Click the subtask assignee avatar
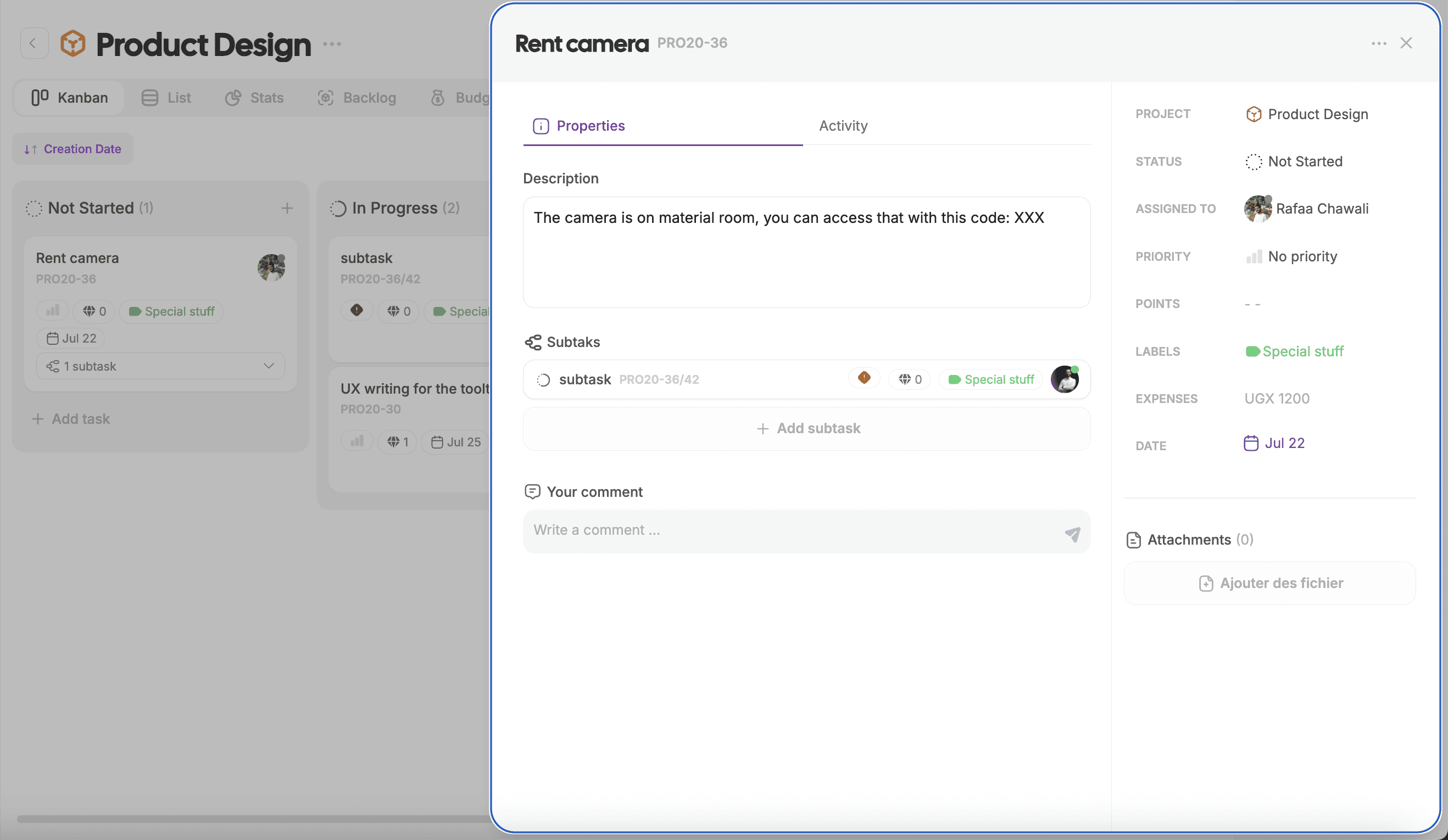This screenshot has width=1448, height=840. pyautogui.click(x=1064, y=379)
